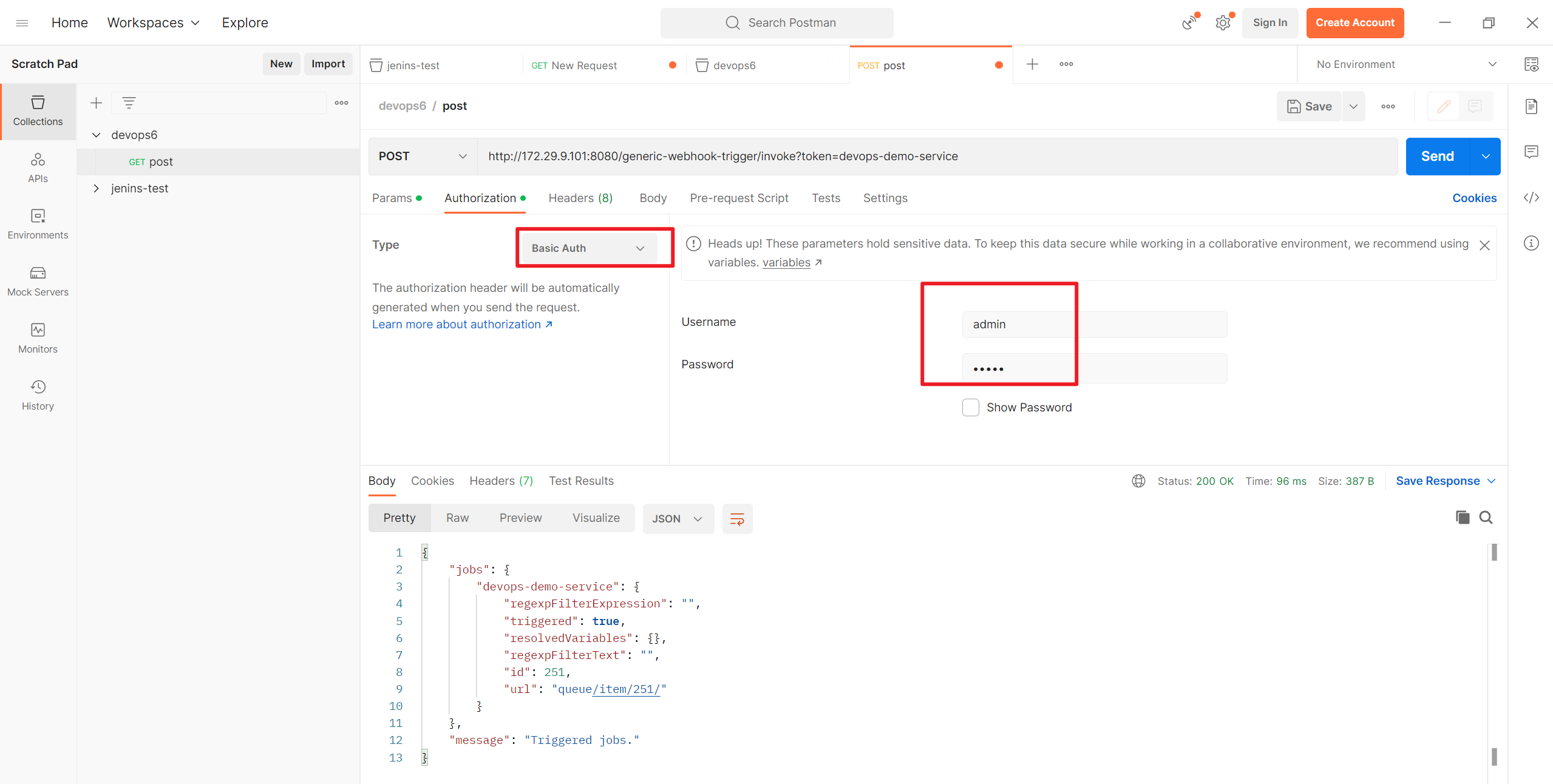The image size is (1553, 784).
Task: Open the POST method dropdown
Action: click(x=423, y=157)
